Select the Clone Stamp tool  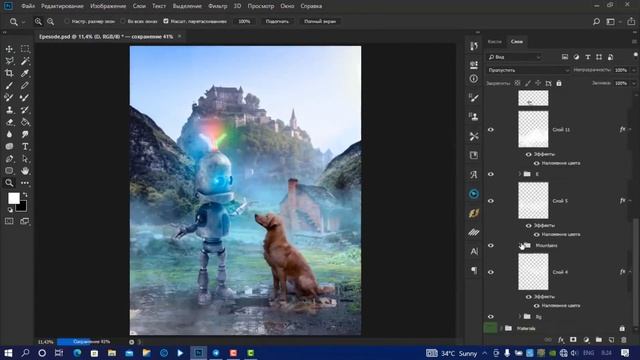coord(9,110)
